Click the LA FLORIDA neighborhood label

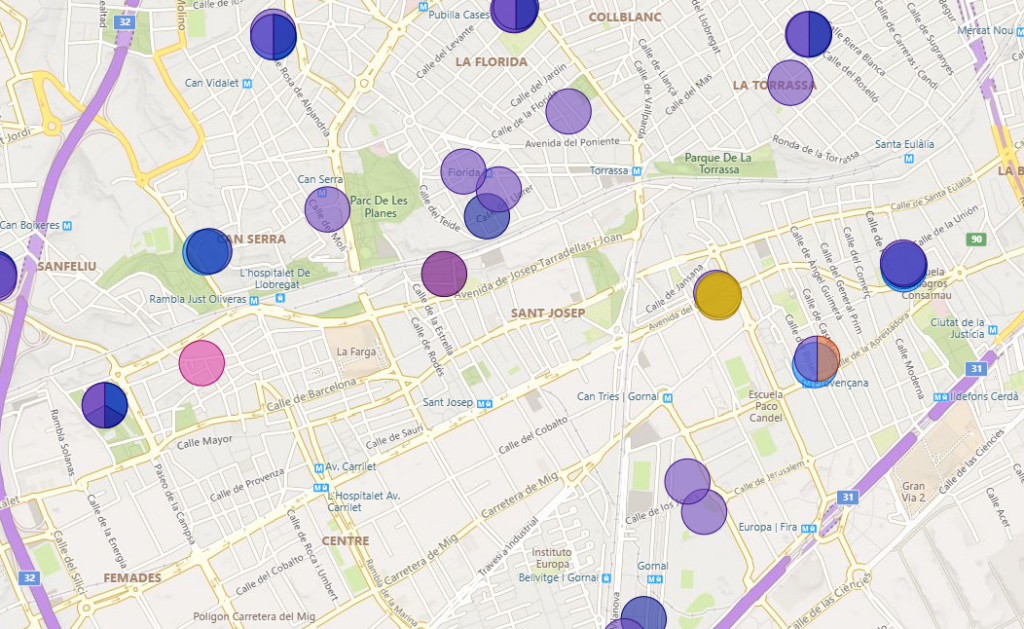point(491,62)
